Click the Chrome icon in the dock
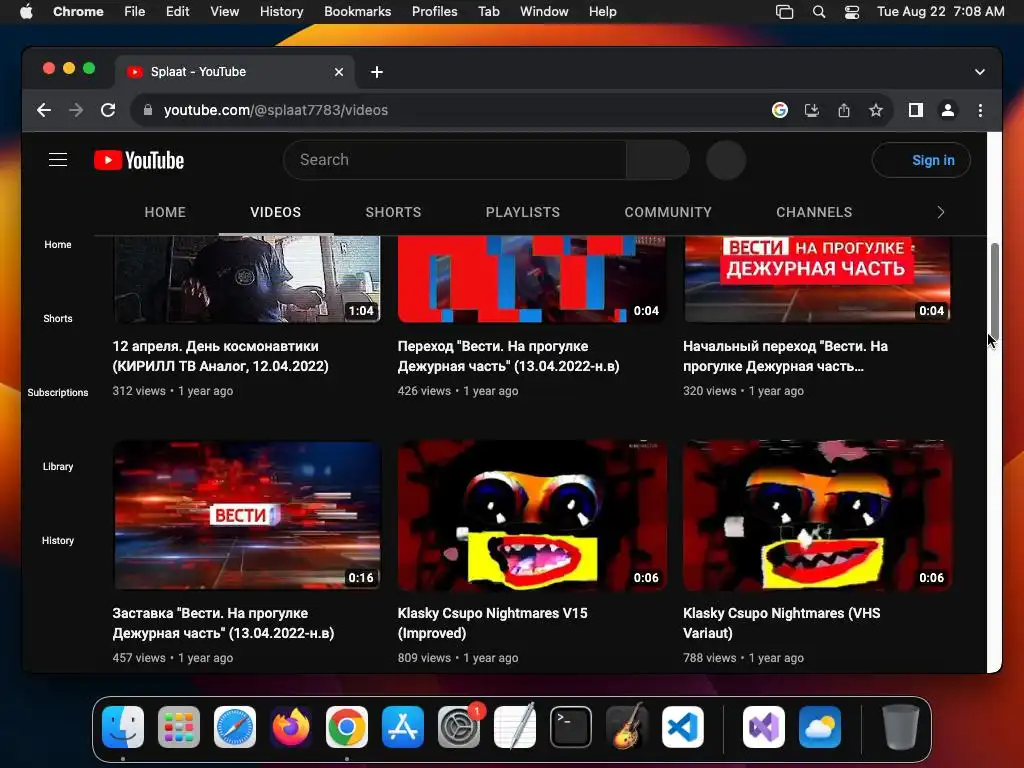1024x768 pixels. click(x=347, y=727)
